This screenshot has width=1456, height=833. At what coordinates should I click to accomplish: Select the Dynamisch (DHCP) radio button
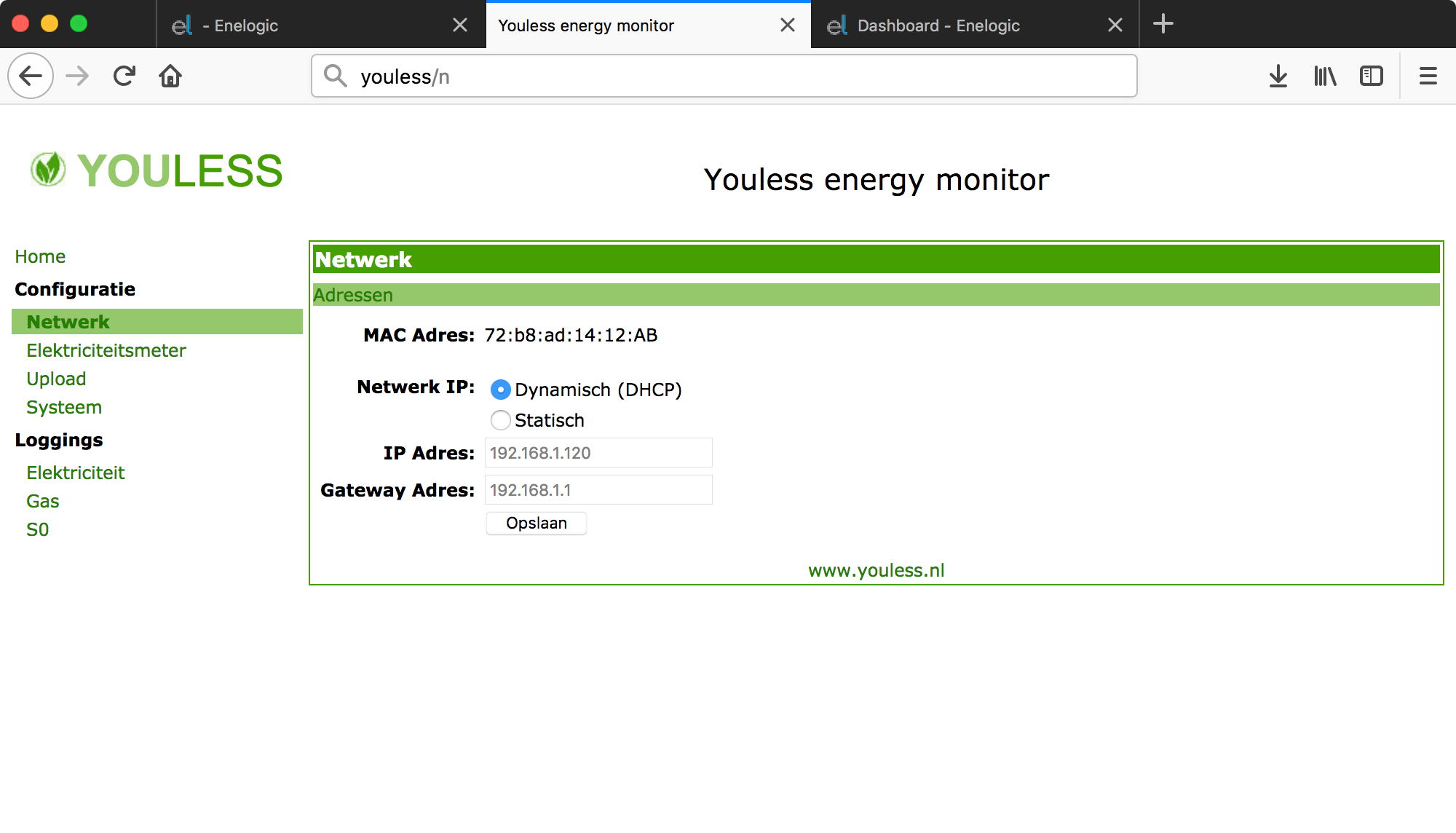[501, 390]
